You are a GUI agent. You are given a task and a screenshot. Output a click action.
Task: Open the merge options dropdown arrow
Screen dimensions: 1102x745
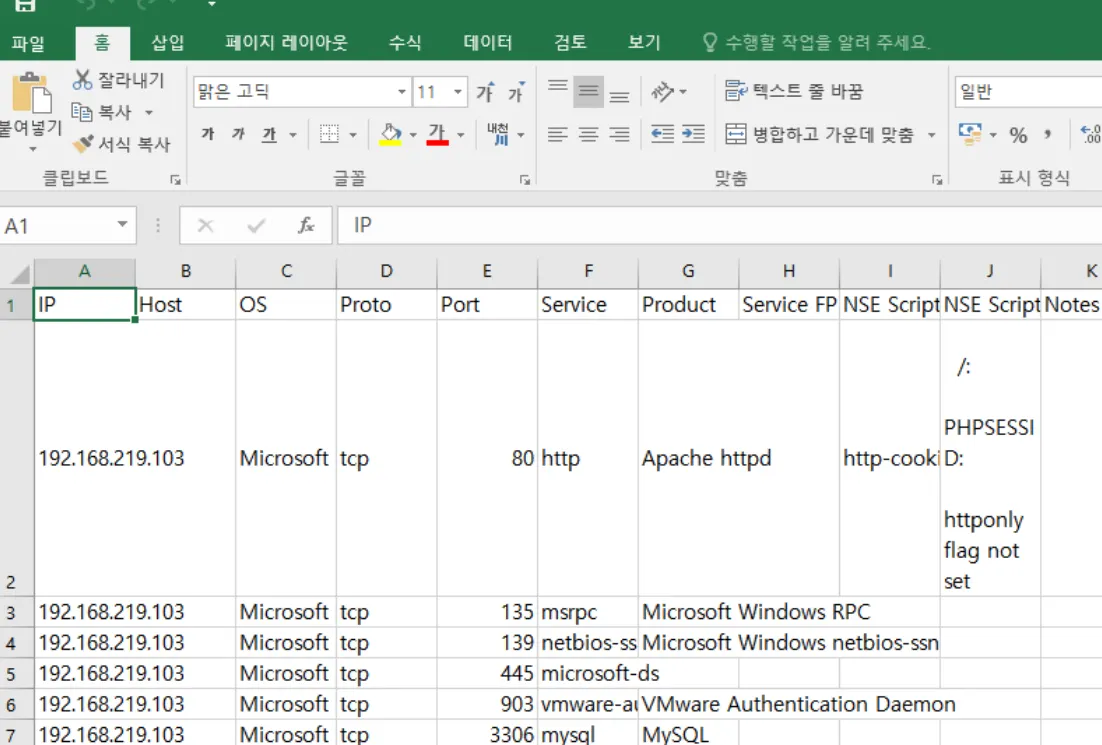pyautogui.click(x=931, y=134)
